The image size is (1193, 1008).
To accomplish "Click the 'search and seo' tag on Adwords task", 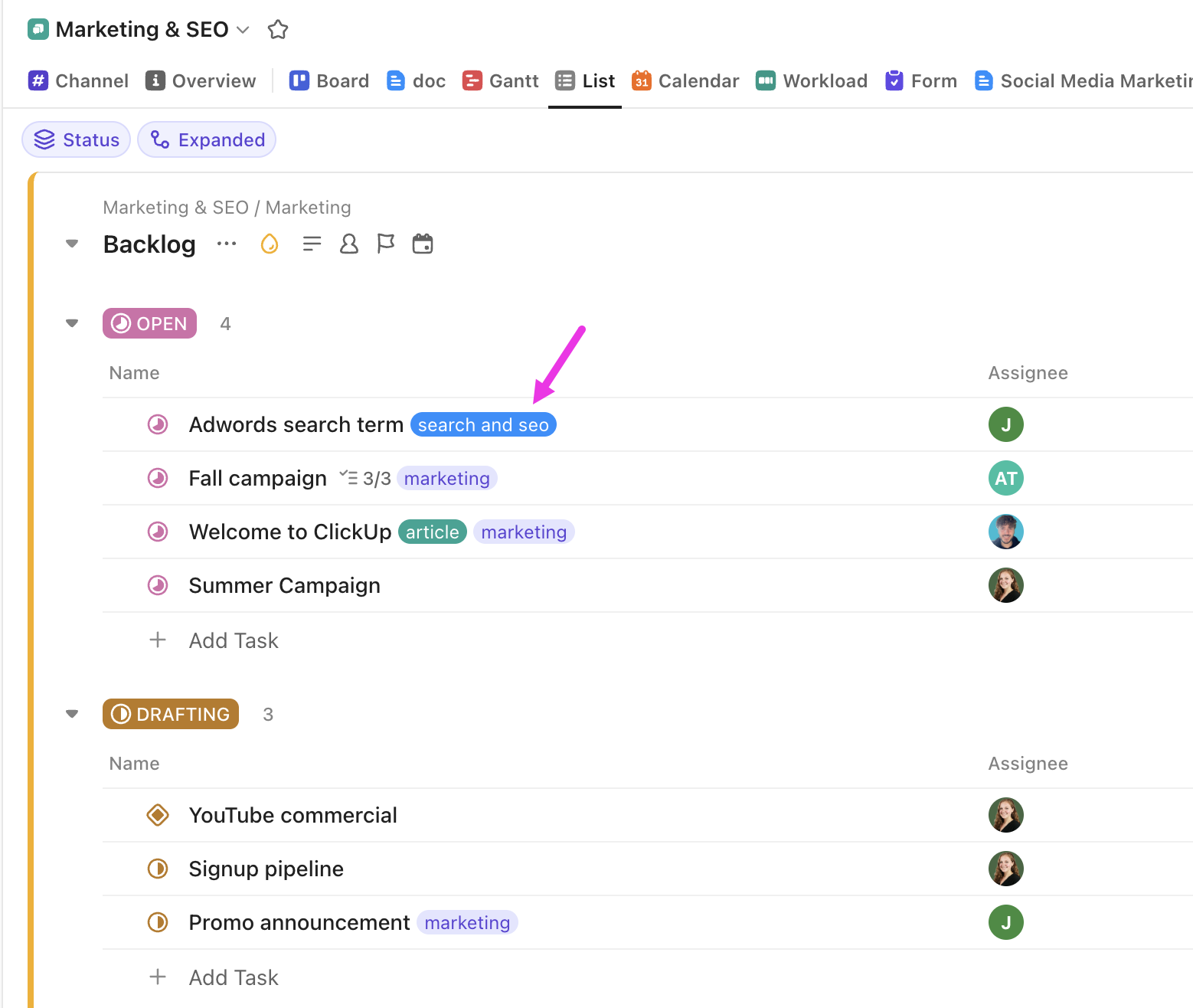I will coord(483,424).
